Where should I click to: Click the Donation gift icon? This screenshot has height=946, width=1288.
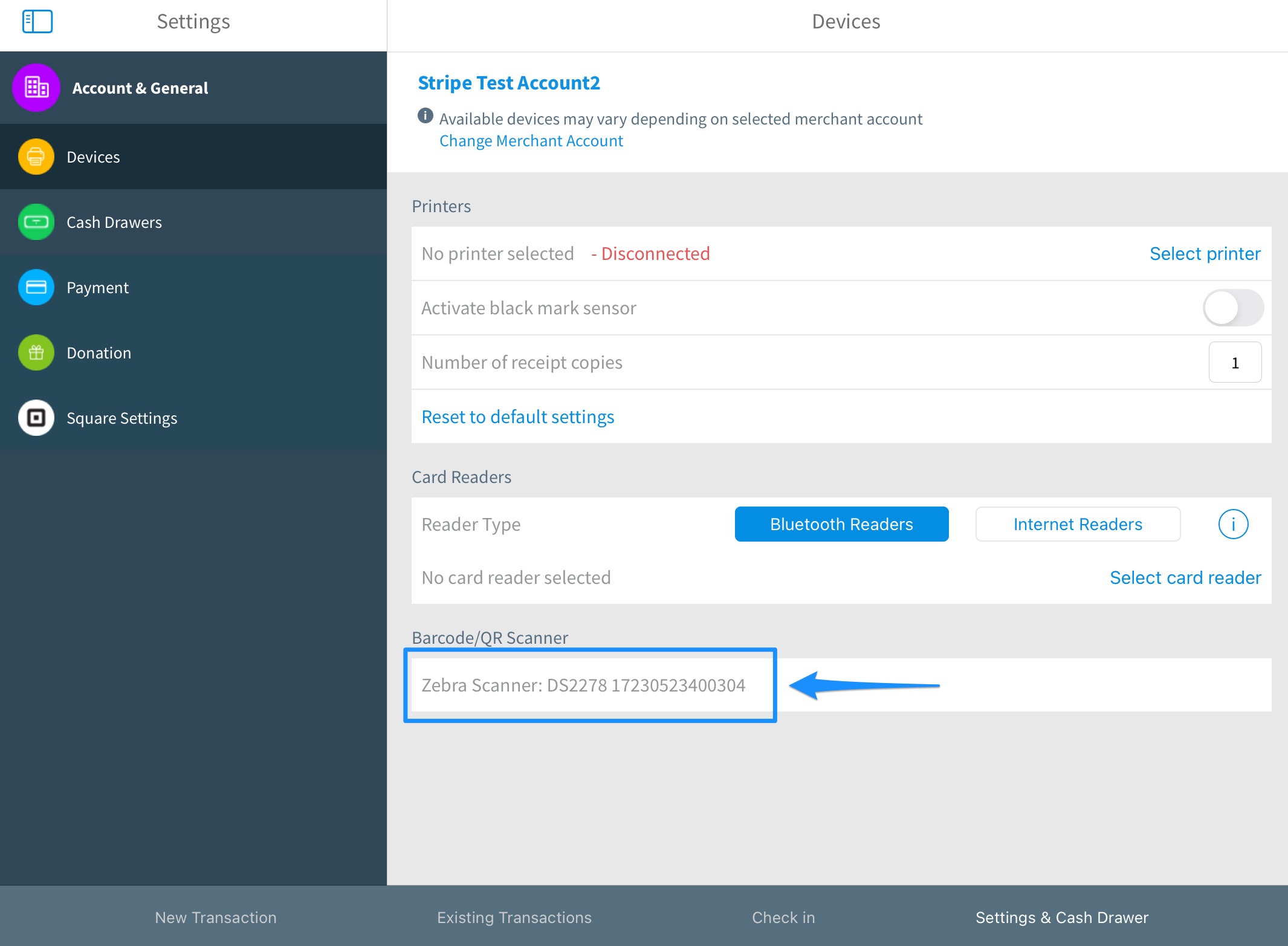tap(36, 353)
